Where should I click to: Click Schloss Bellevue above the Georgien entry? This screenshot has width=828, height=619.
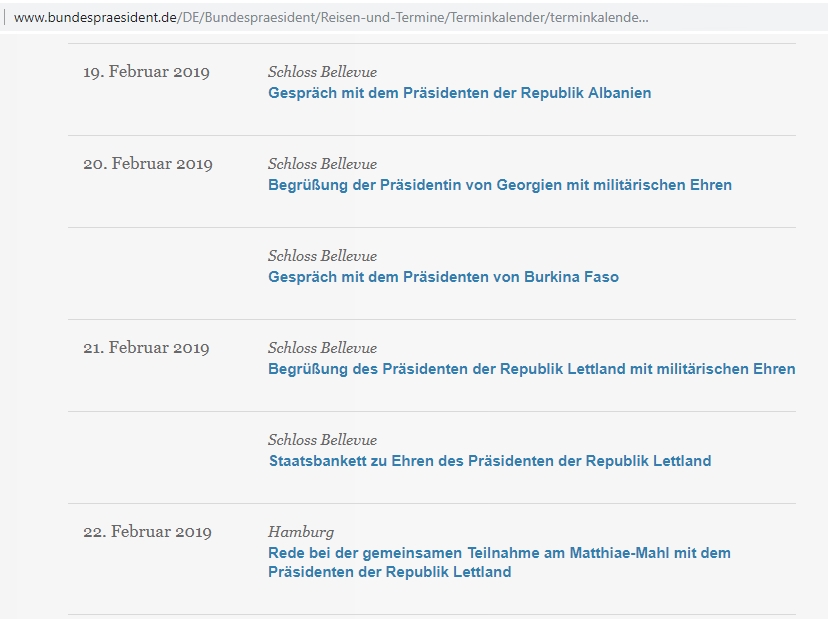(x=322, y=164)
